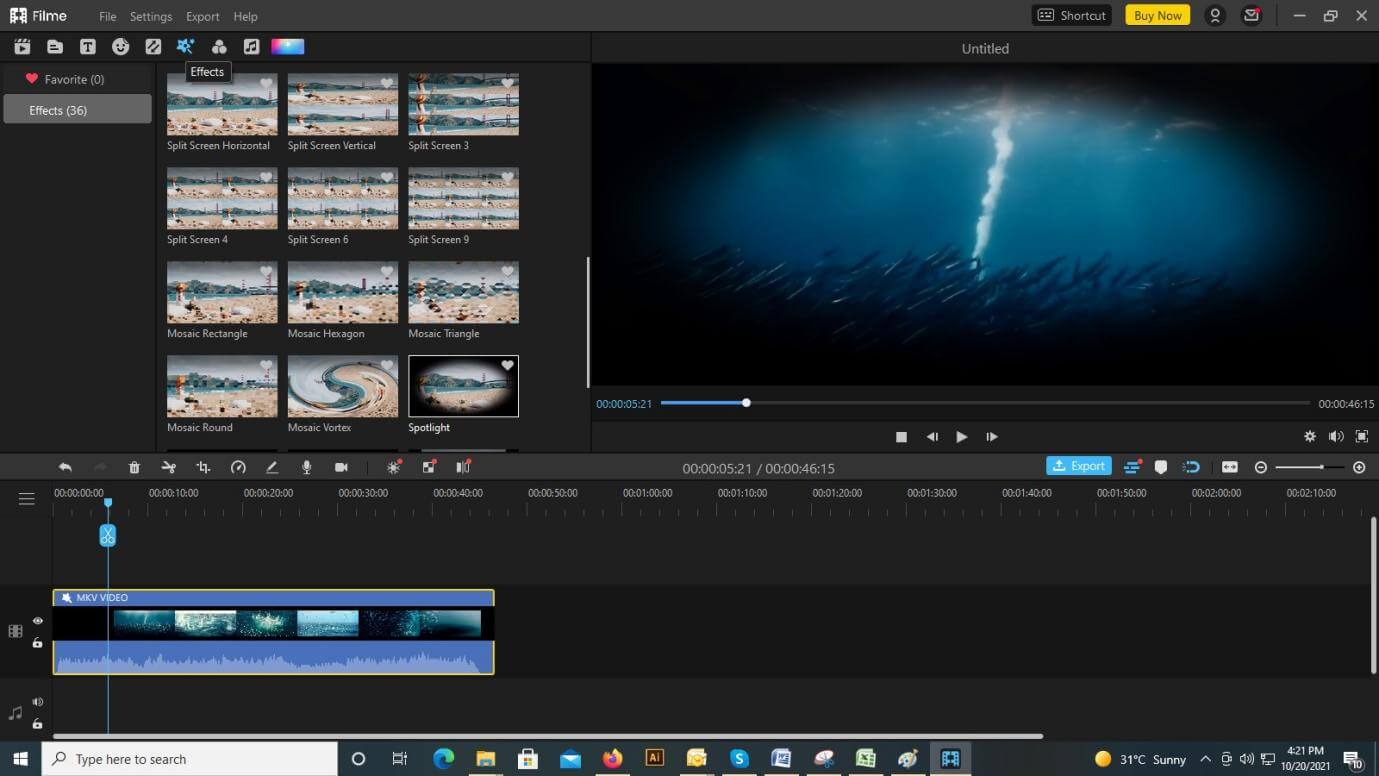This screenshot has height=776, width=1379.
Task: Zoom in timeline with plus button
Action: pos(1359,467)
